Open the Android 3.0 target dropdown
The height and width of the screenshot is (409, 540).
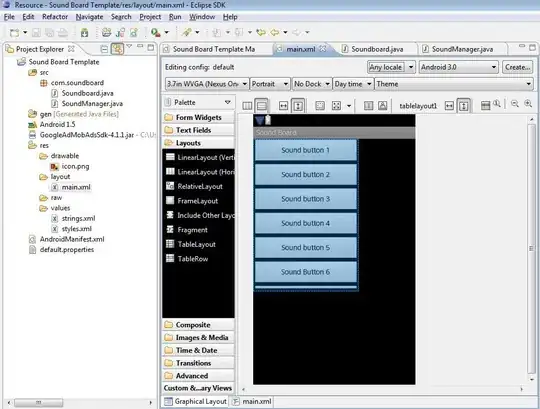(459, 67)
